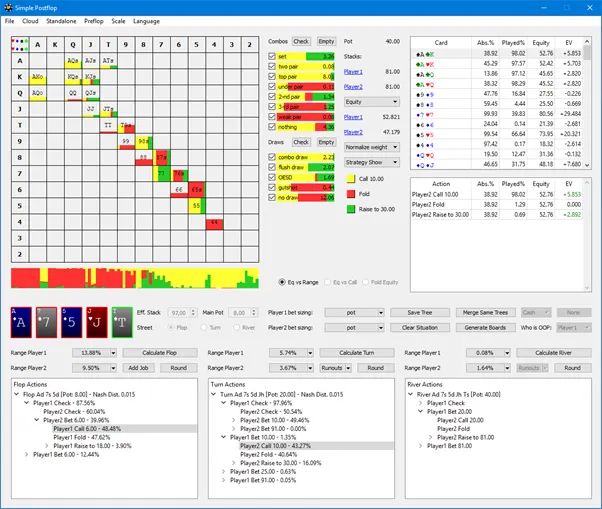This screenshot has width=602, height=509.
Task: Open the 'Normalize weight' dropdown
Action: [x=371, y=146]
